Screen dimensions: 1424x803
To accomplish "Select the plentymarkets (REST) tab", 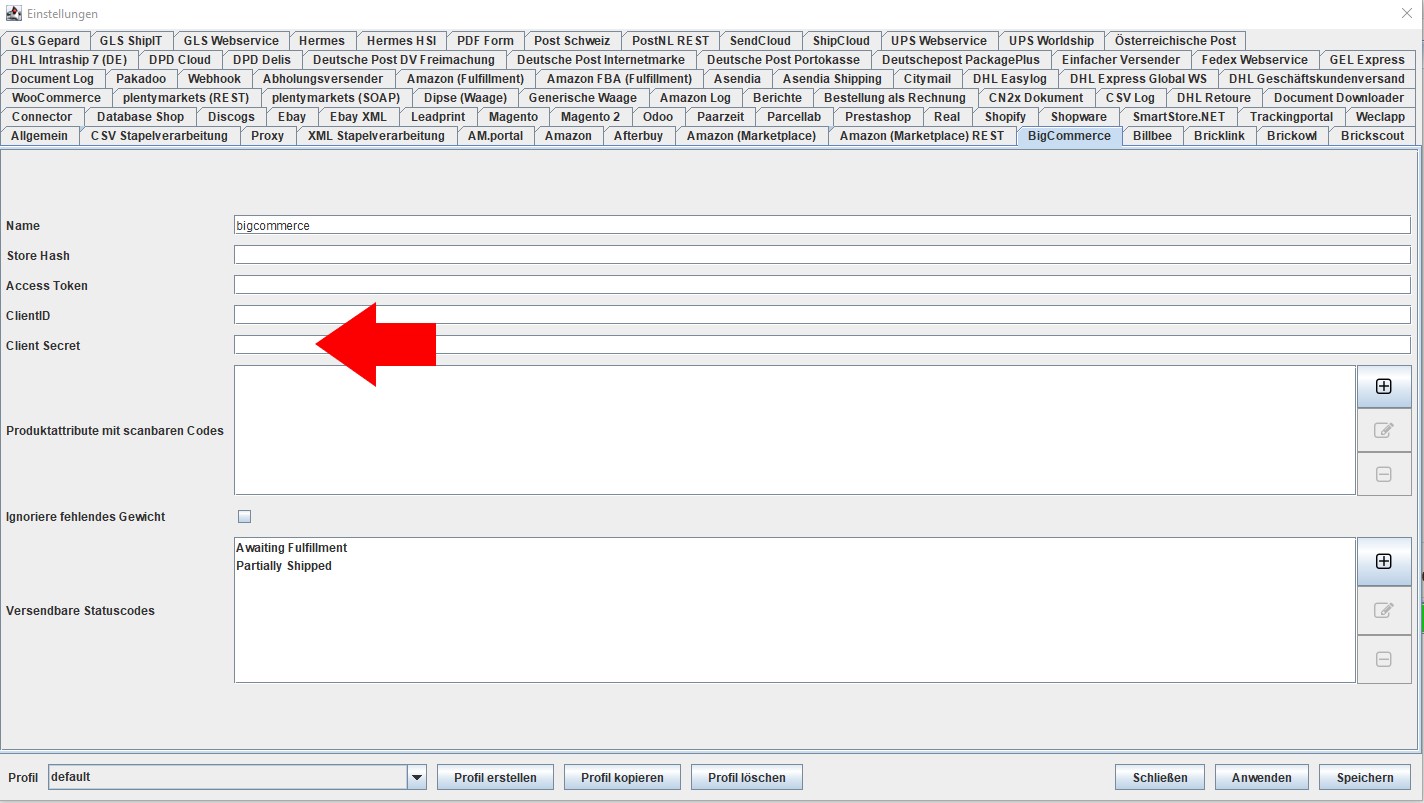I will tap(186, 98).
